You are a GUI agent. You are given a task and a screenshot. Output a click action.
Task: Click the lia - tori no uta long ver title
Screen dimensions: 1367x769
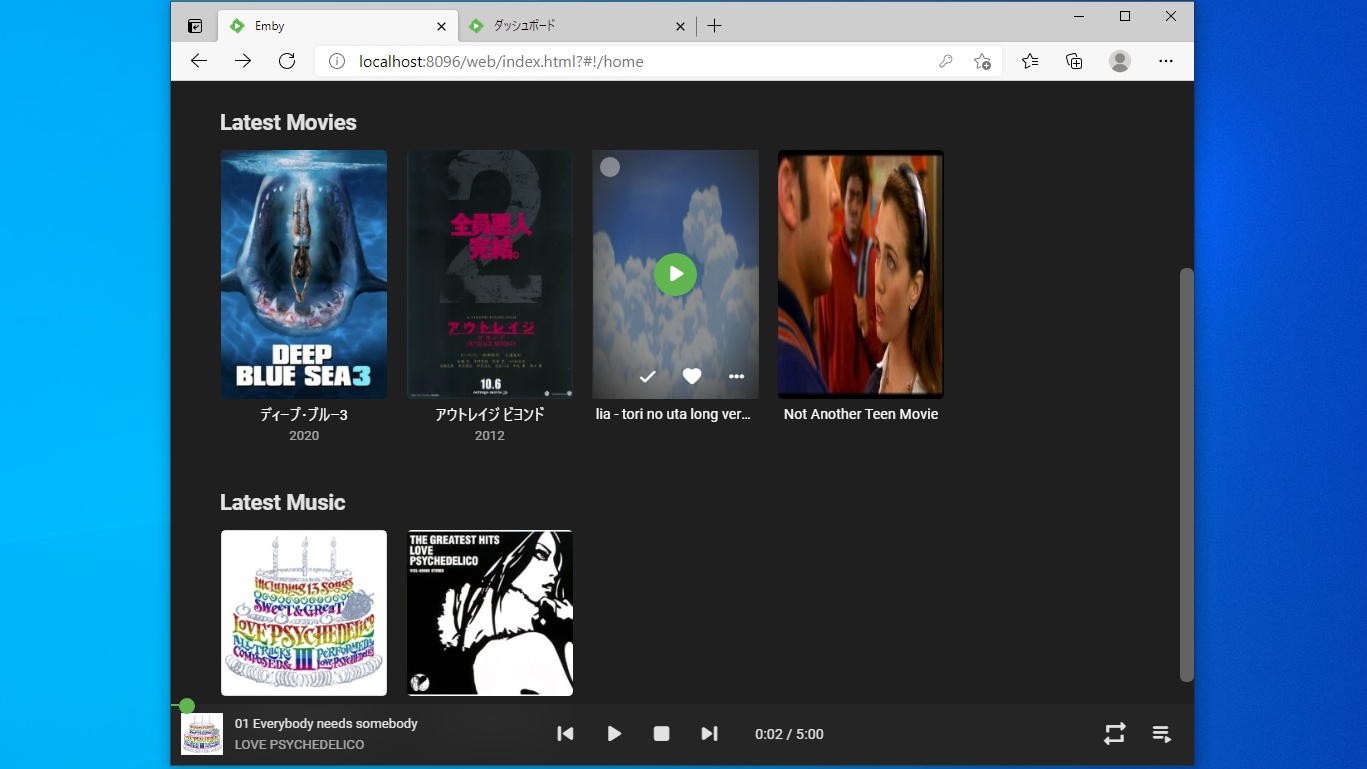coord(673,414)
